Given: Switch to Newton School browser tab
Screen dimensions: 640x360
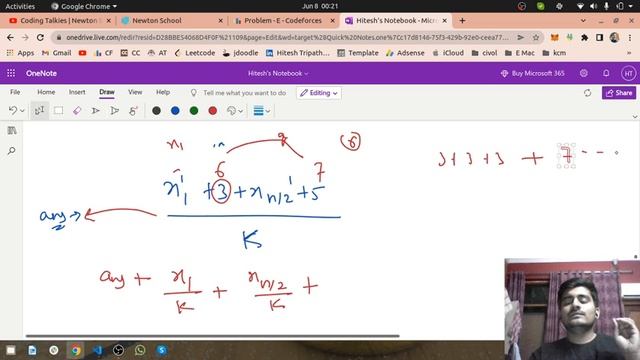Looking at the screenshot, I should [172, 20].
